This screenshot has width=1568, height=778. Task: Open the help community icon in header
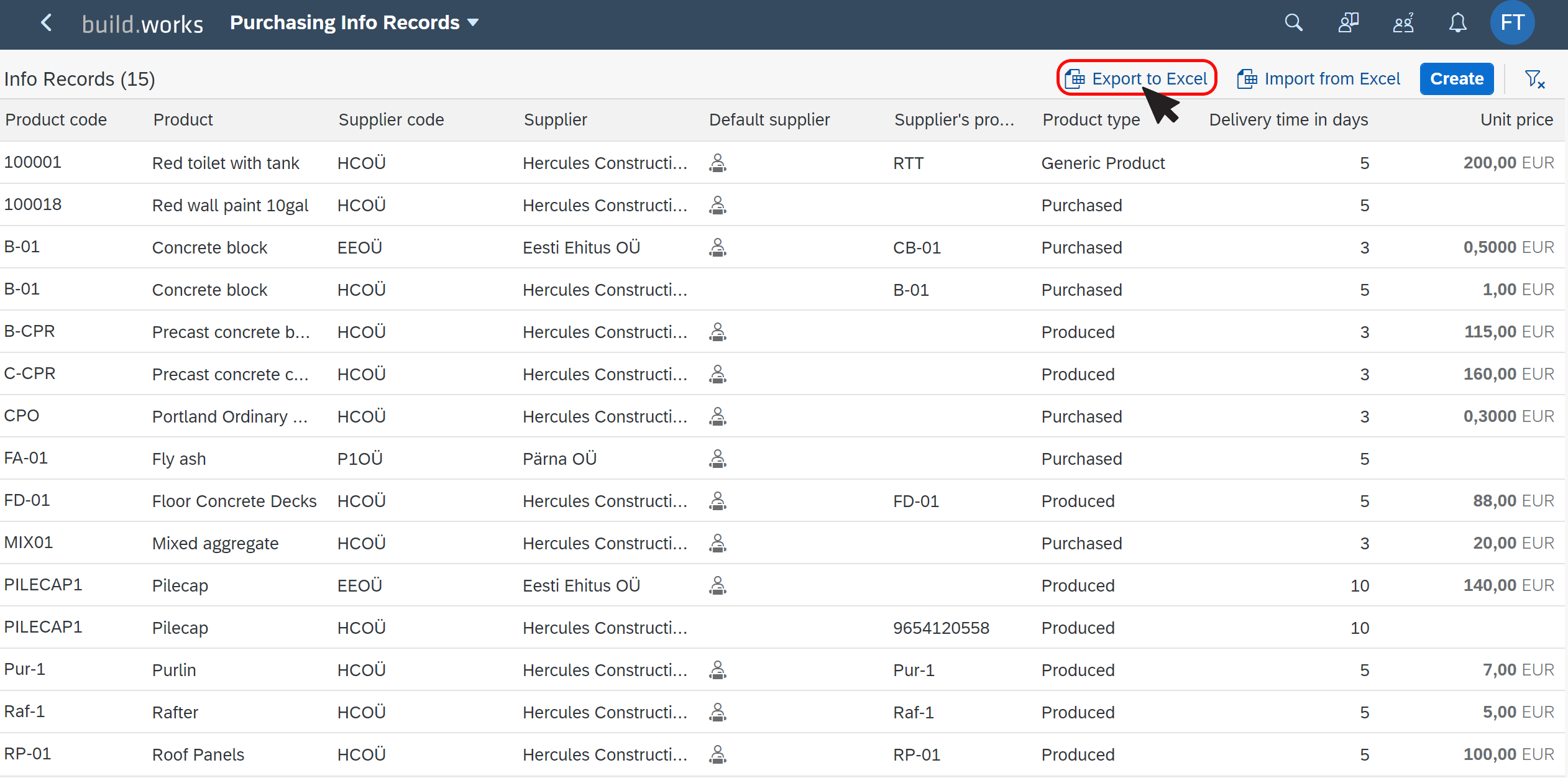click(1403, 23)
